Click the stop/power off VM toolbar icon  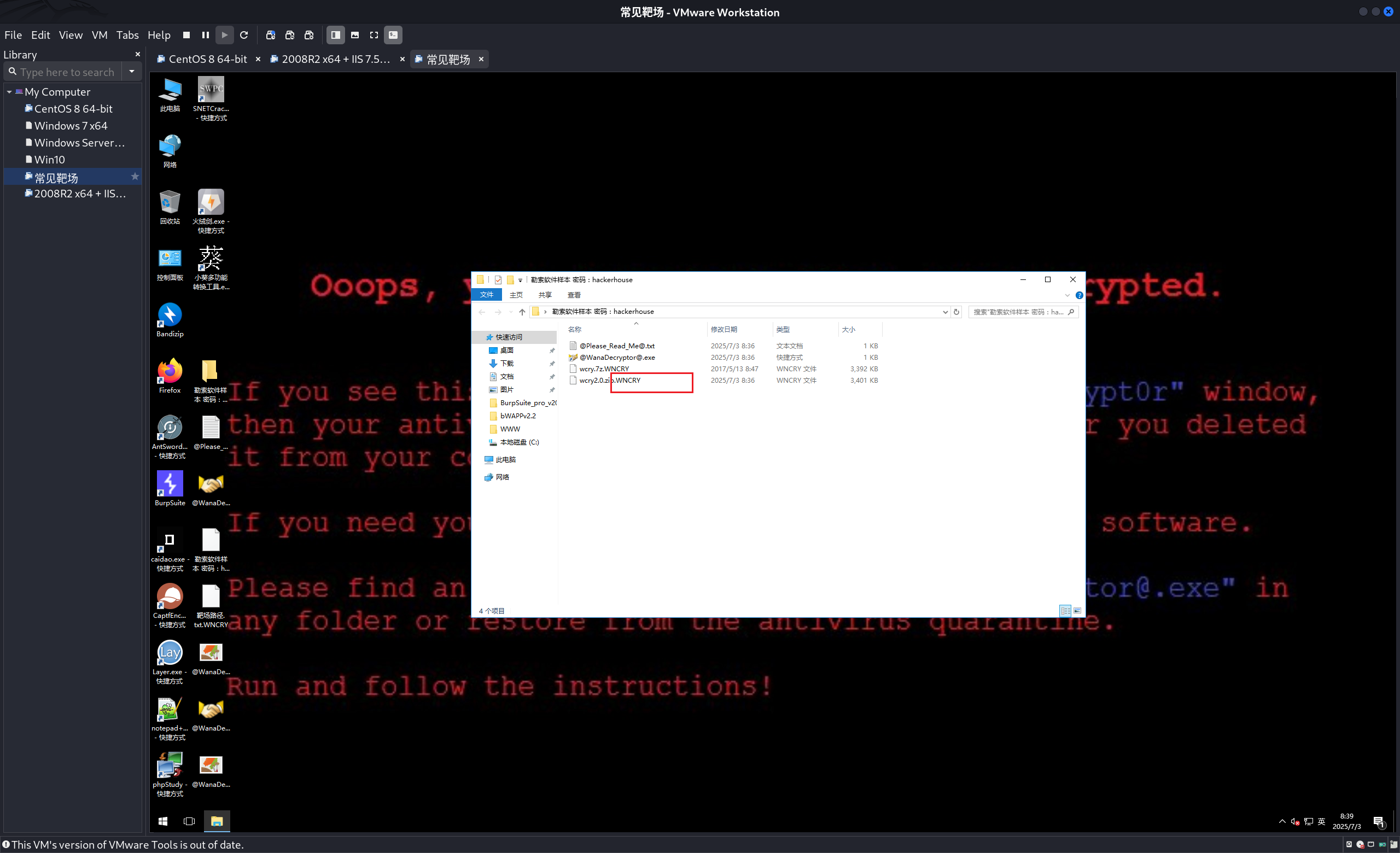186,35
